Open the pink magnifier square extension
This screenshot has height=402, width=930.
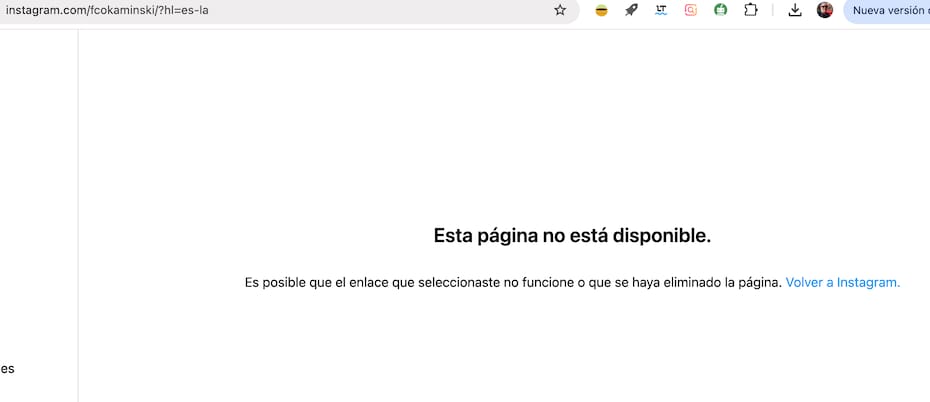[x=690, y=10]
